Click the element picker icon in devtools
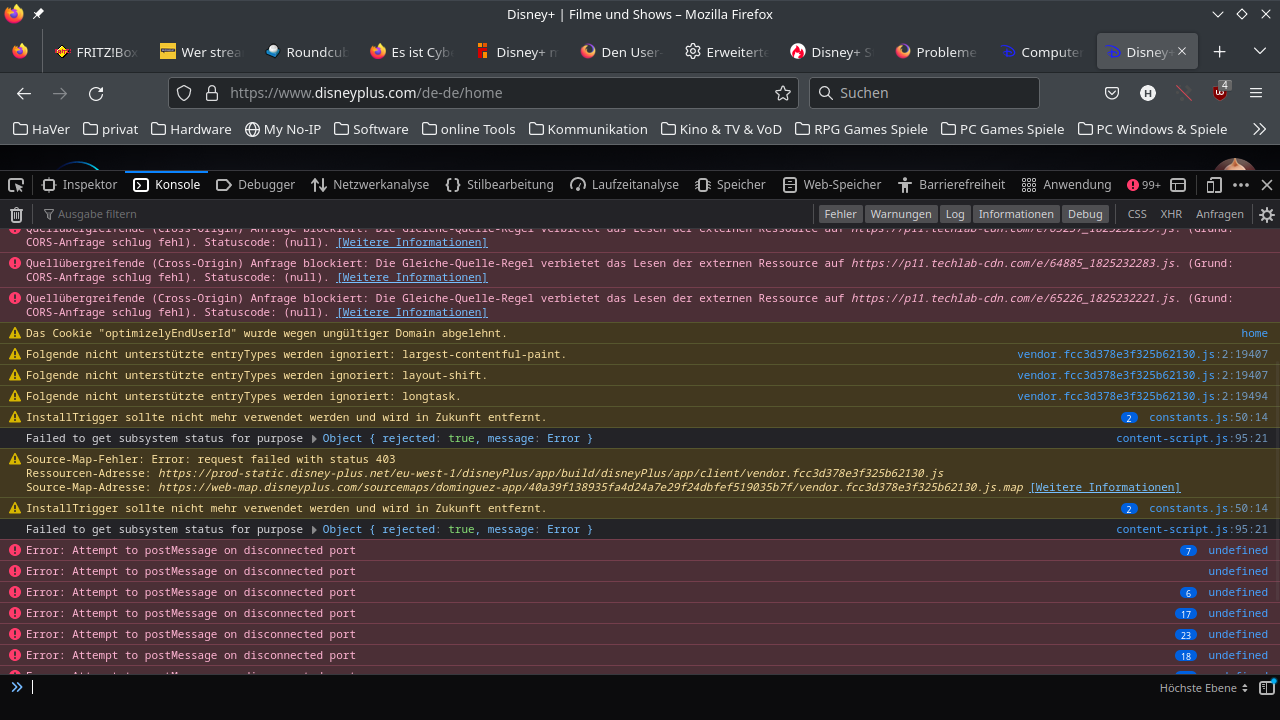 tap(16, 185)
